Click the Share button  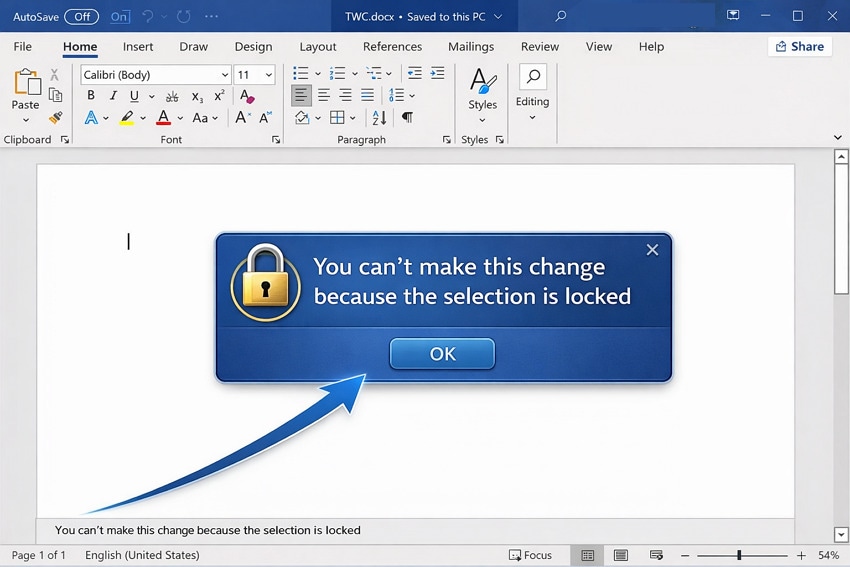(x=800, y=47)
